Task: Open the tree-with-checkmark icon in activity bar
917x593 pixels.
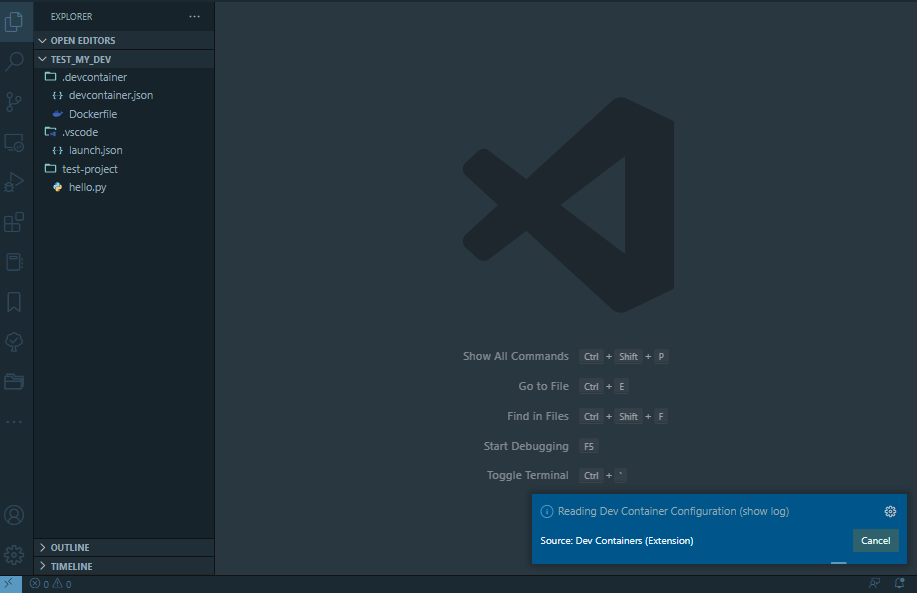Action: point(14,342)
